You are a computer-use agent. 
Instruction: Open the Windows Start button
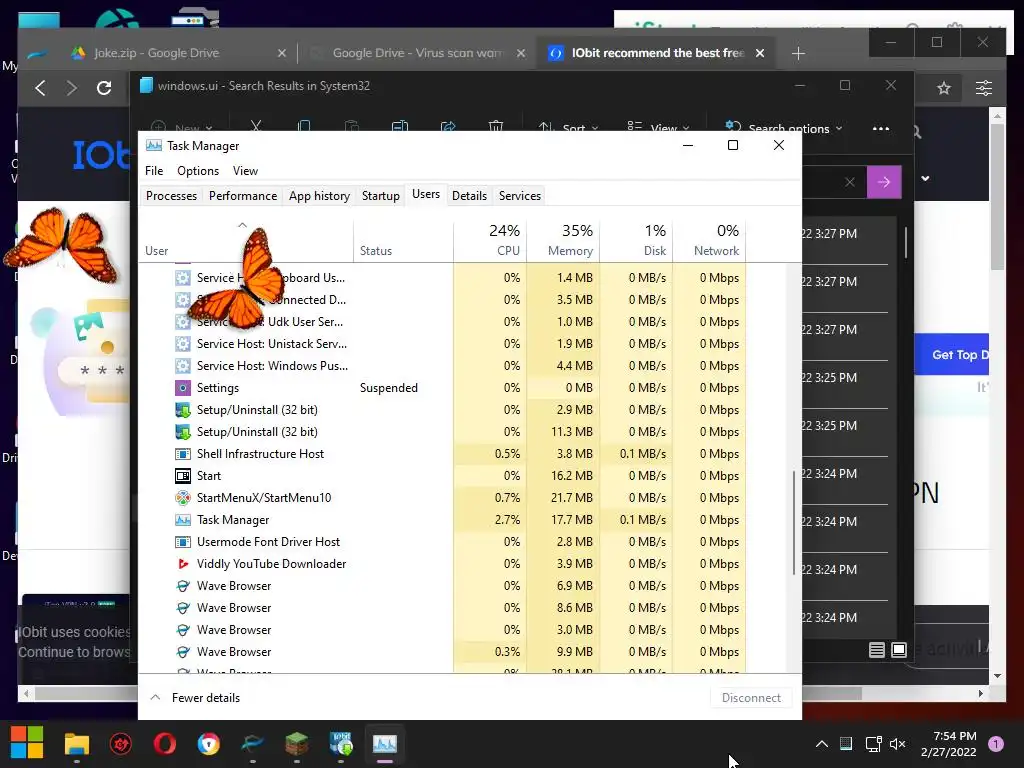pos(27,743)
